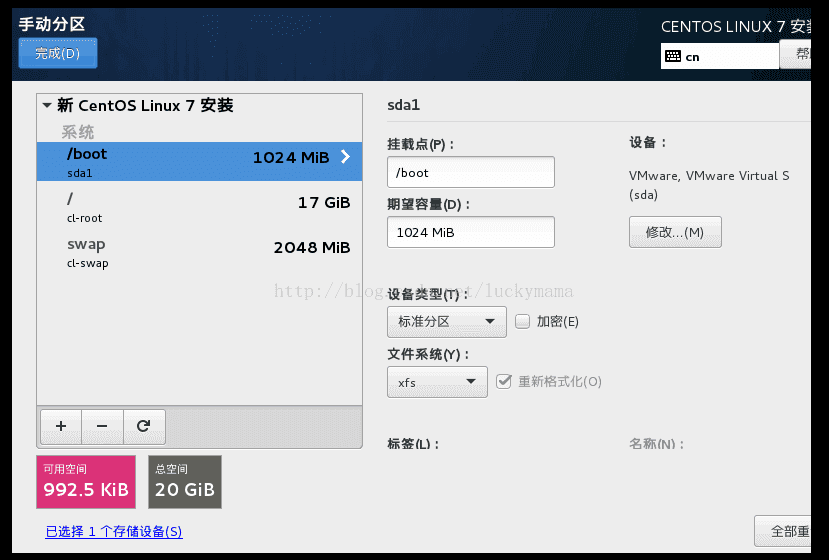Open the 标准分区 device type dropdown
The image size is (829, 560).
[447, 322]
